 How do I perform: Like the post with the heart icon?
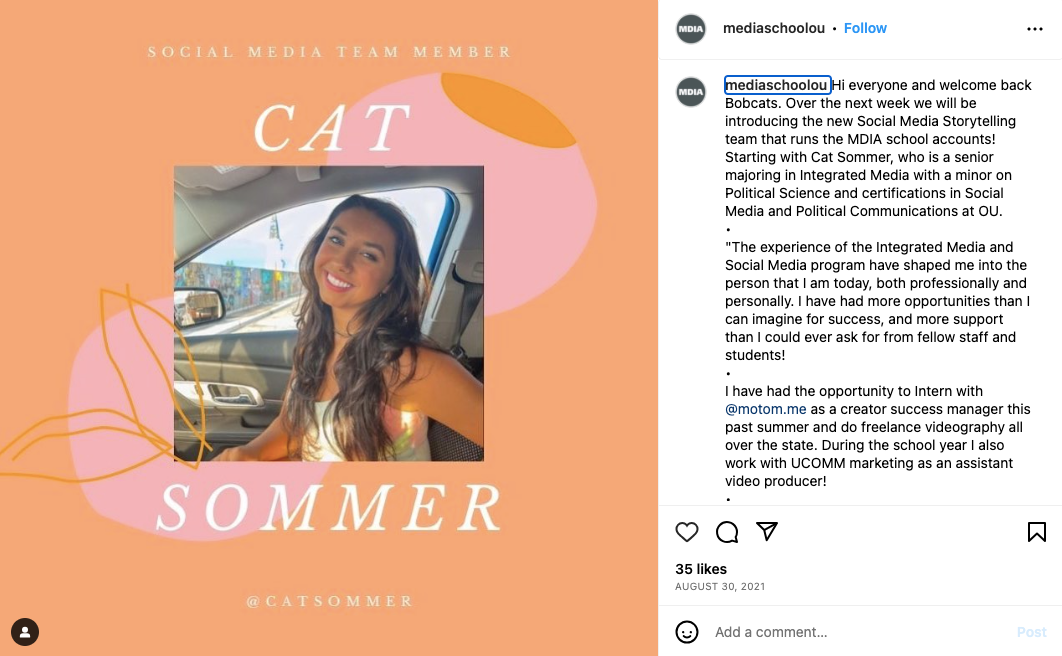(687, 532)
